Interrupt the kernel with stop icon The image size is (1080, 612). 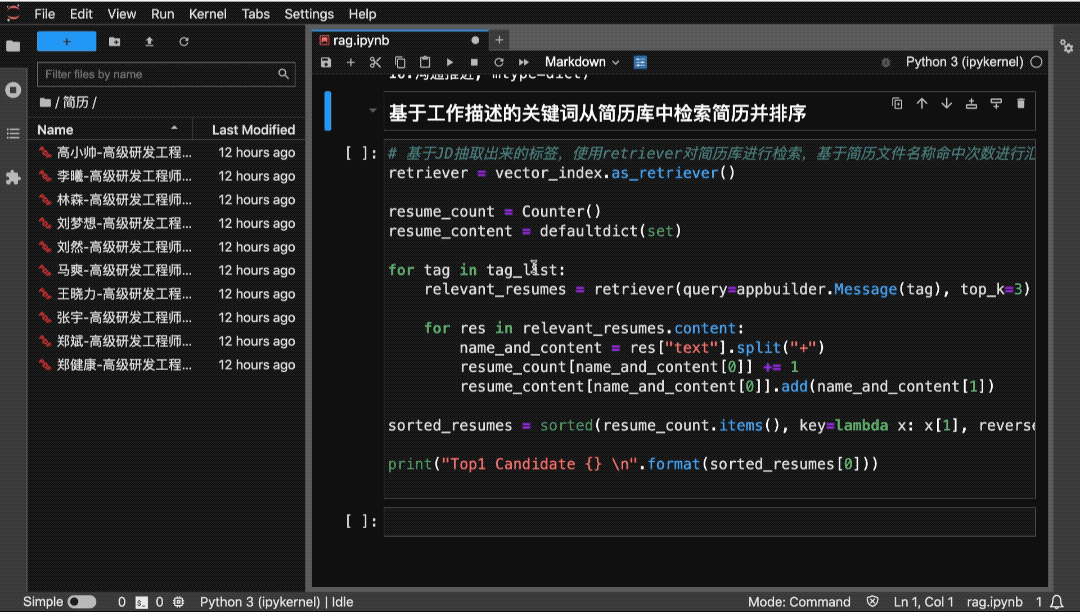[474, 62]
